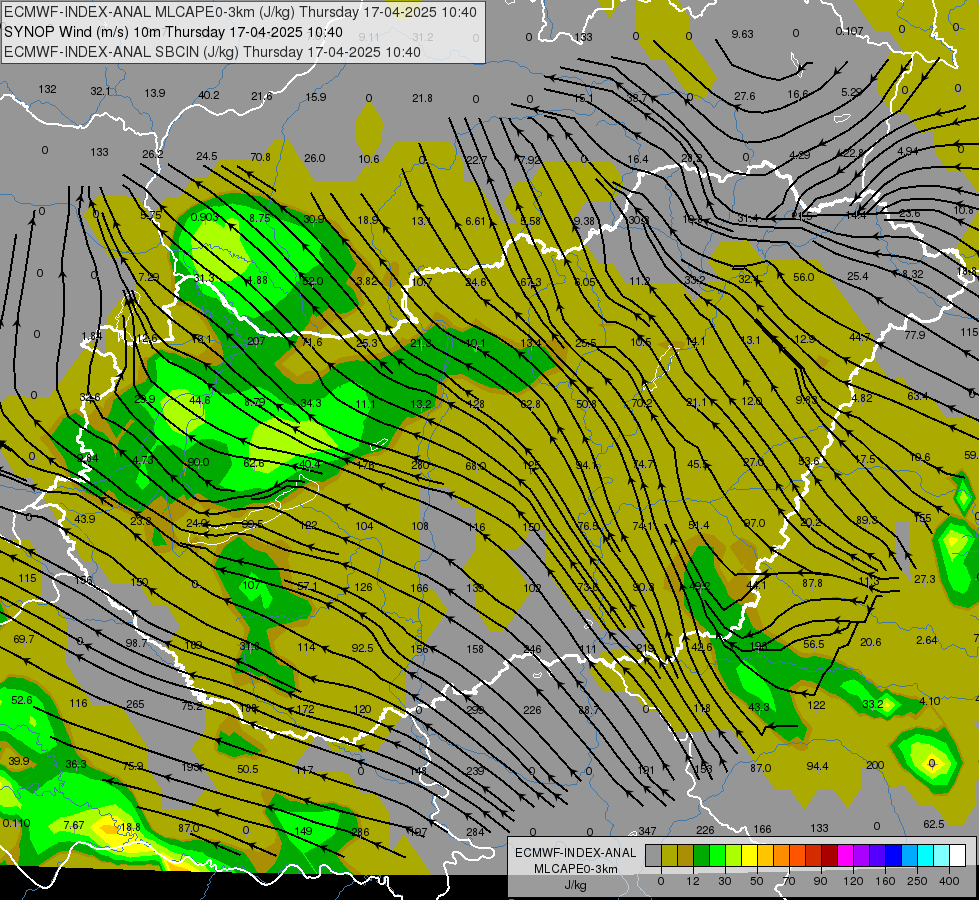Click the legend tick label 30
The width and height of the screenshot is (979, 900).
click(x=724, y=881)
